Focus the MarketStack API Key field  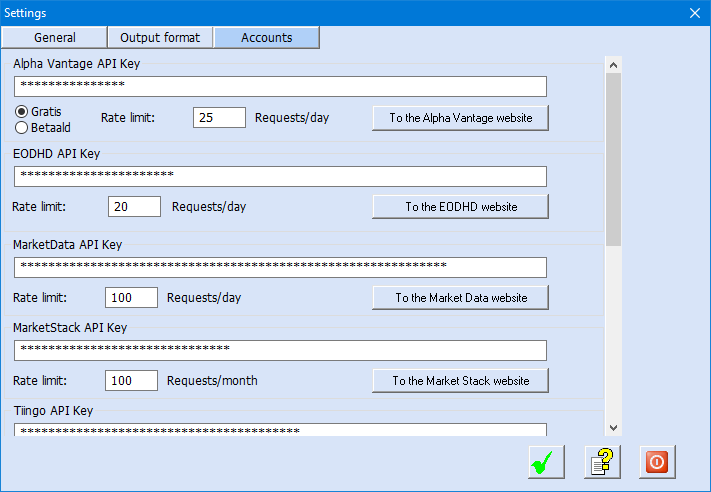[280, 351]
